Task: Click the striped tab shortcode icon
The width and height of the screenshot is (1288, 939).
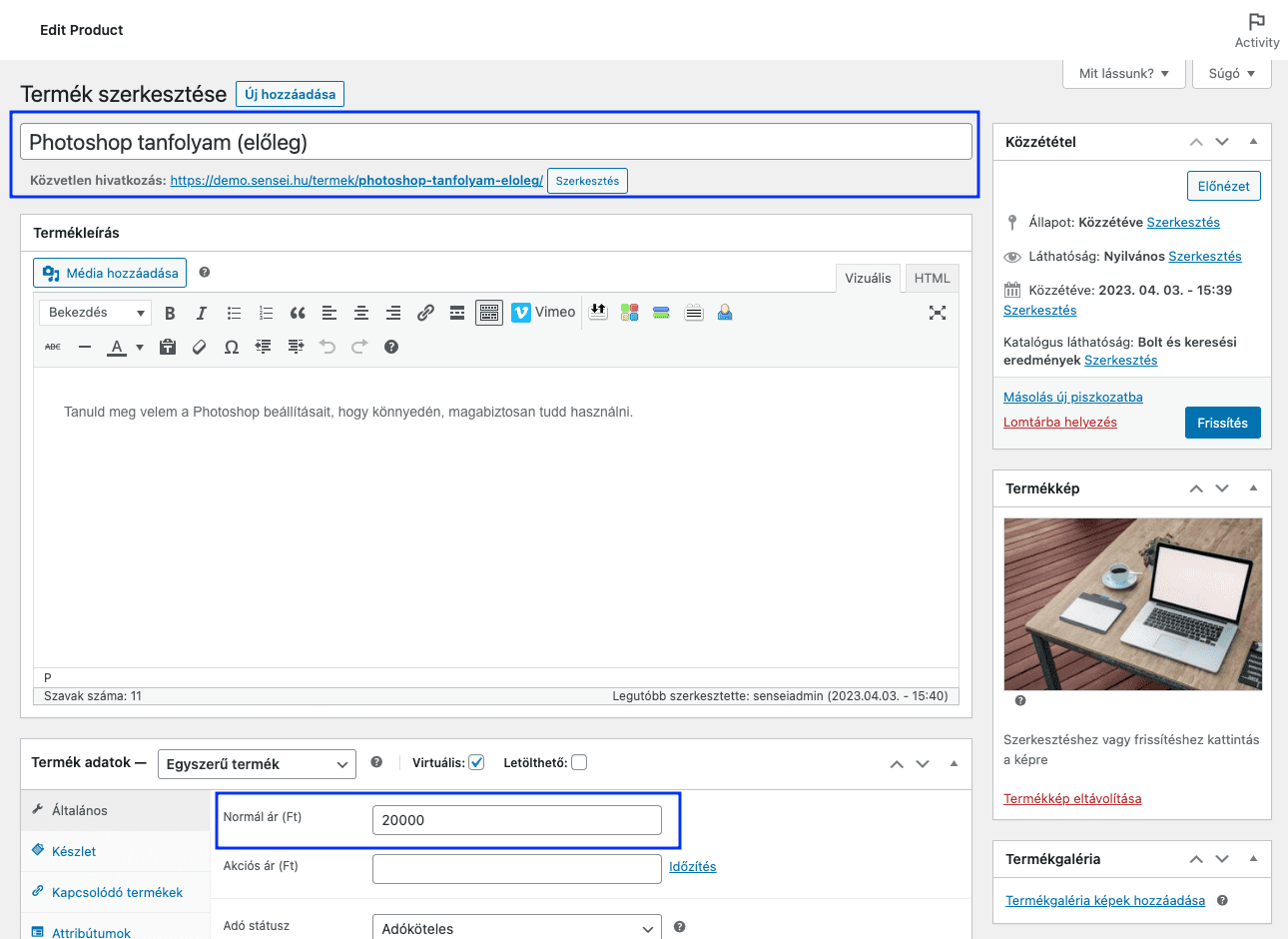Action: [x=694, y=313]
